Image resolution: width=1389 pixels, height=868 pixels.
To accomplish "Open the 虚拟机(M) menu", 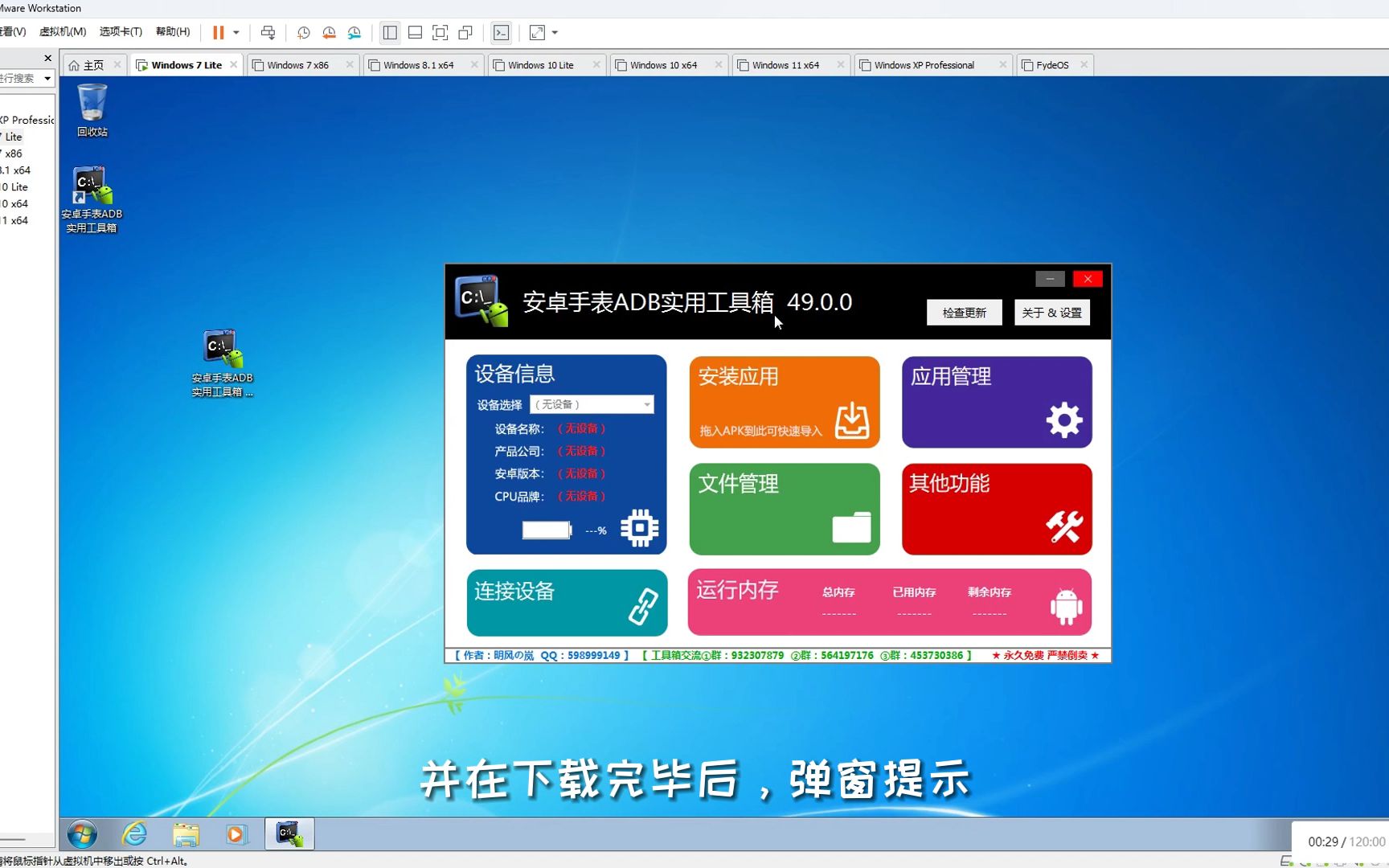I will [63, 32].
